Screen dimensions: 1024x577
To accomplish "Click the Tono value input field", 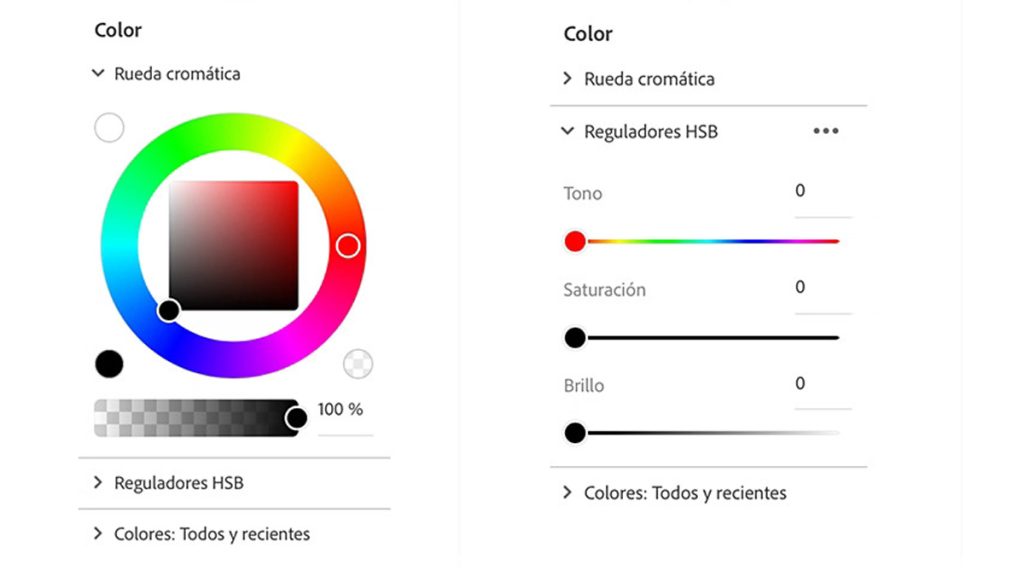I will [822, 192].
